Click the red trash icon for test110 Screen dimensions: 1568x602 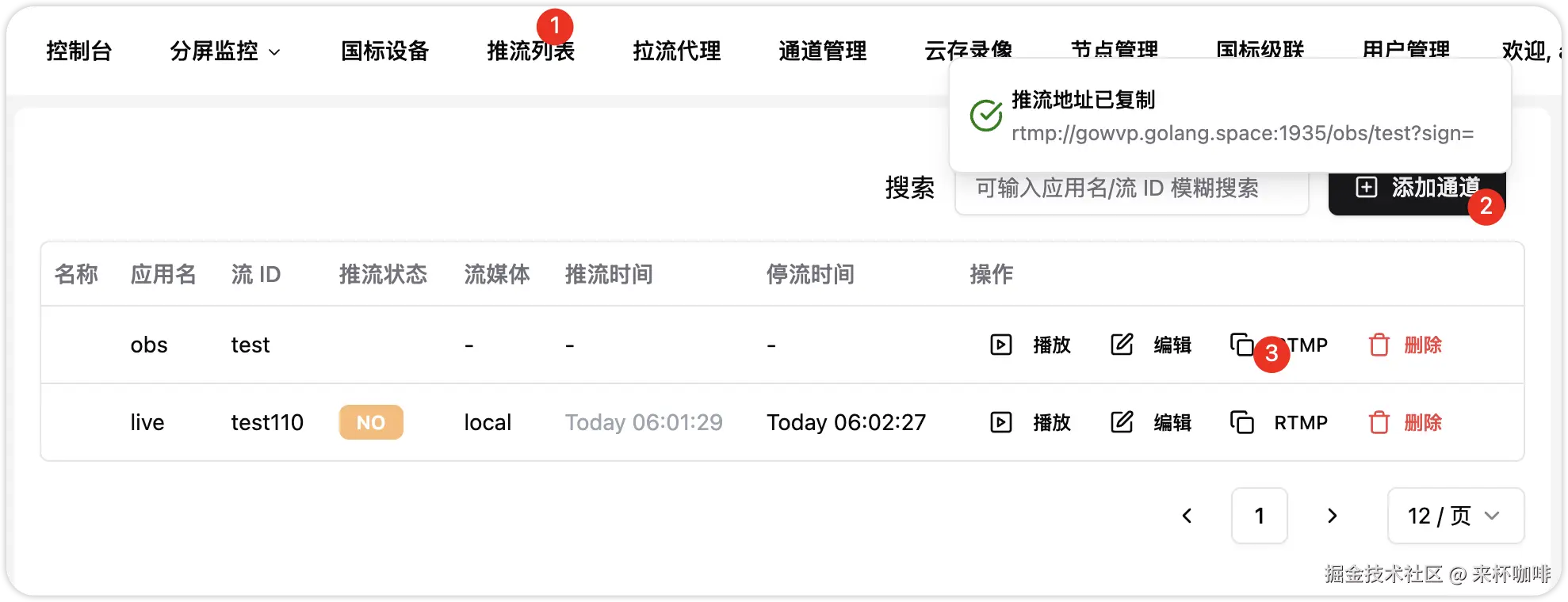1379,422
